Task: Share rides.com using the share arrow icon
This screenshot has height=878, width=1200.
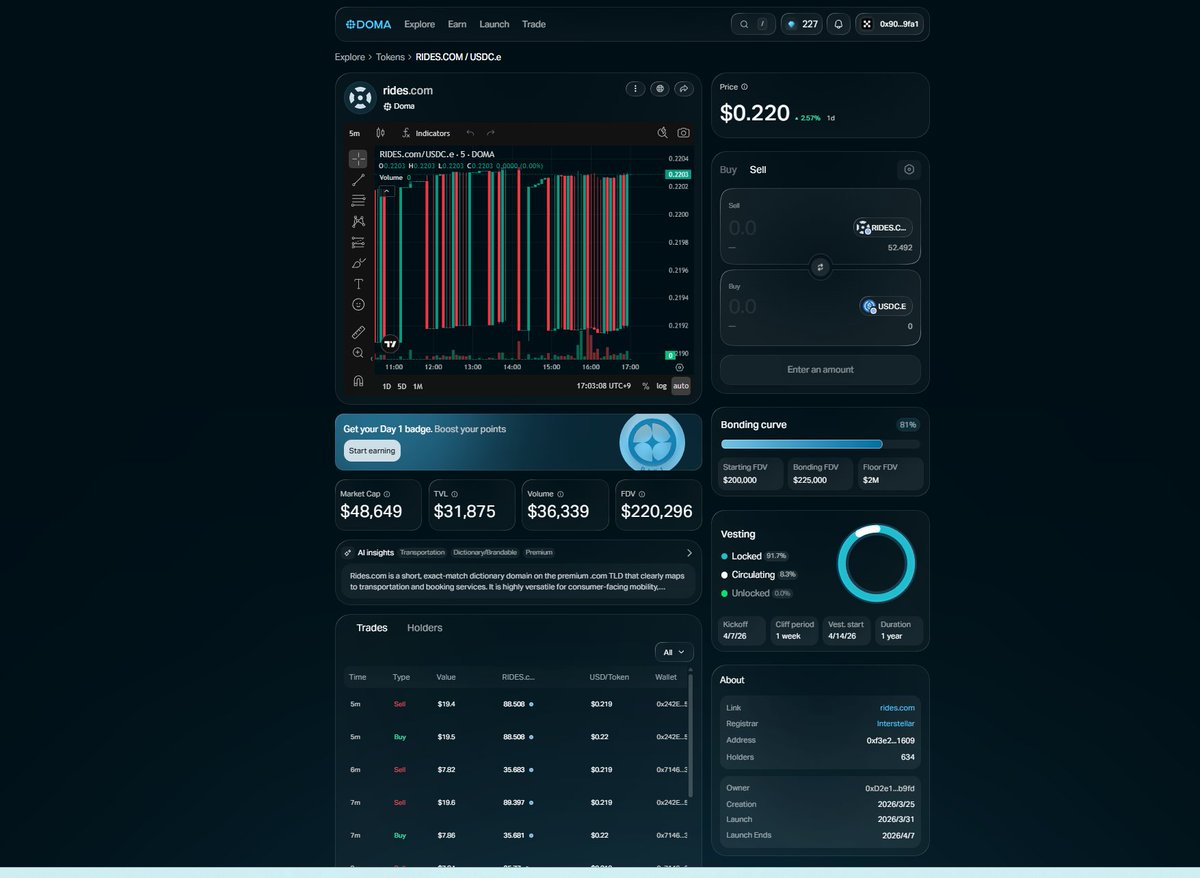Action: [x=684, y=89]
